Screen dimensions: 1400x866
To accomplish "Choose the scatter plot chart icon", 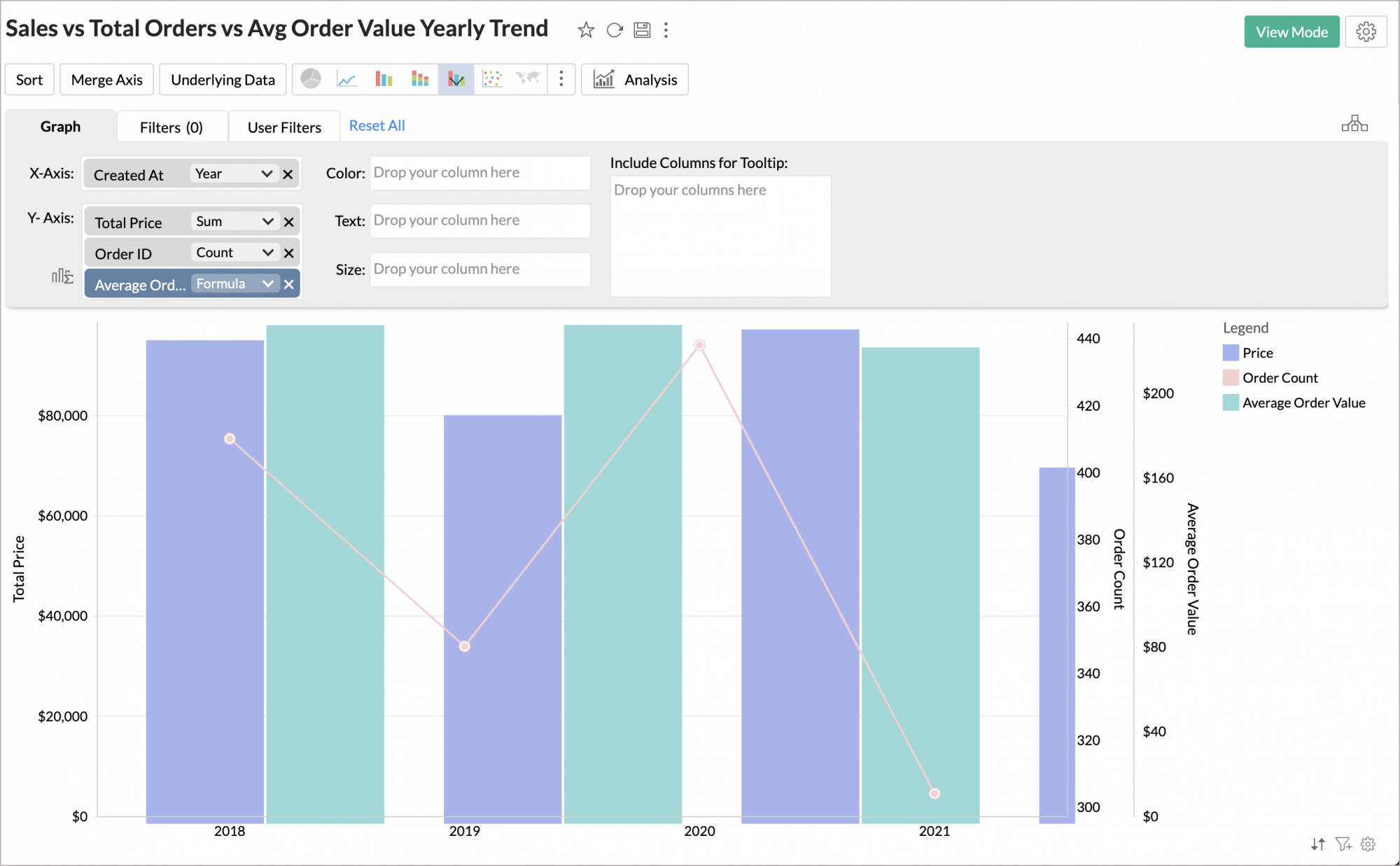I will 492,79.
